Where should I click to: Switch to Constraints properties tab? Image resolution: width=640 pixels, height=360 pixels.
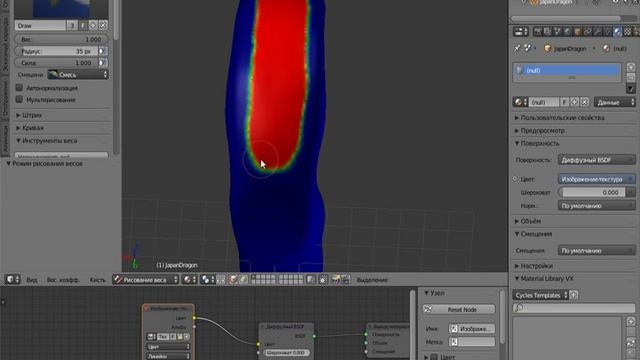[587, 31]
